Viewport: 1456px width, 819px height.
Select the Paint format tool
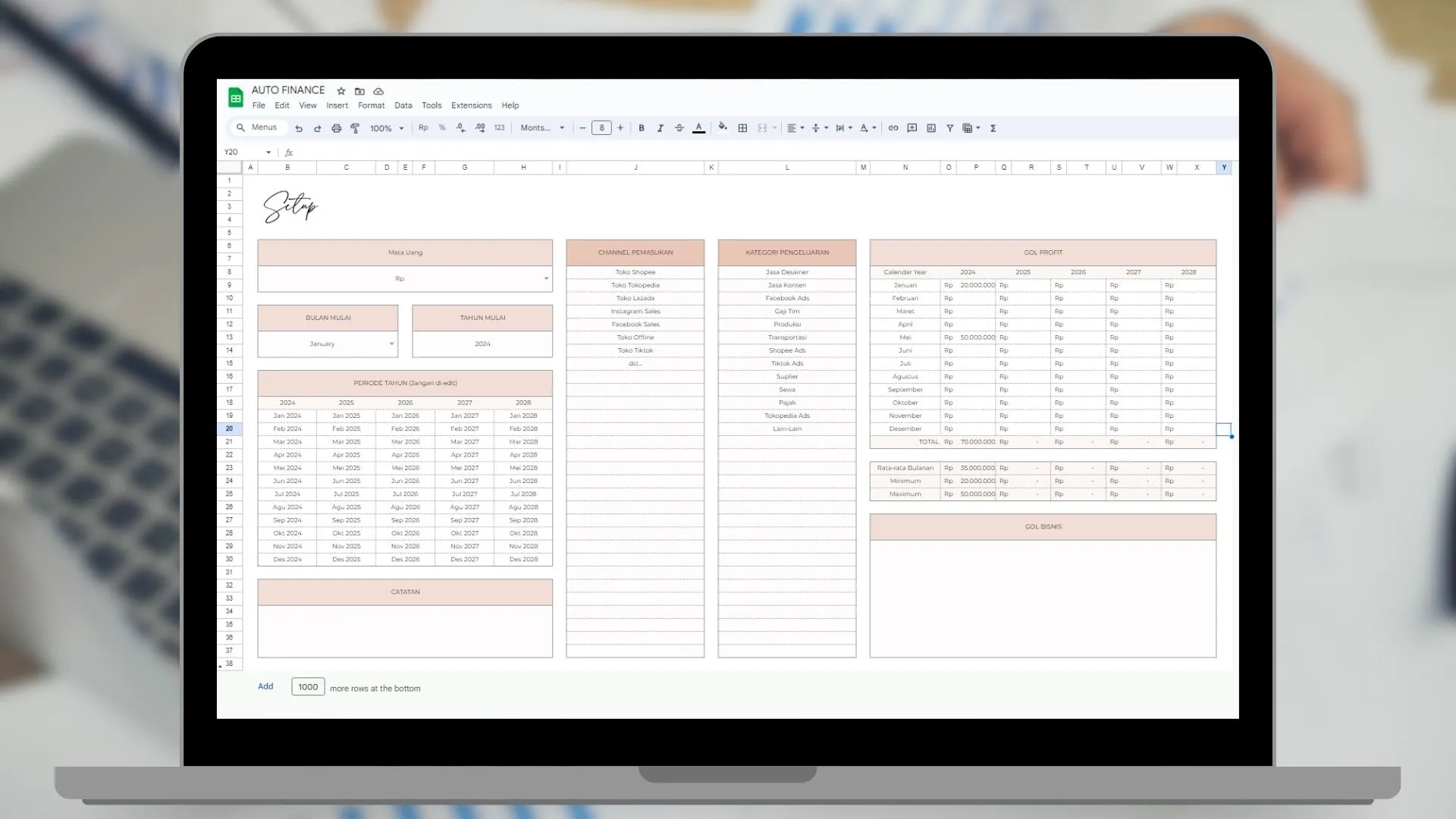pyautogui.click(x=355, y=128)
